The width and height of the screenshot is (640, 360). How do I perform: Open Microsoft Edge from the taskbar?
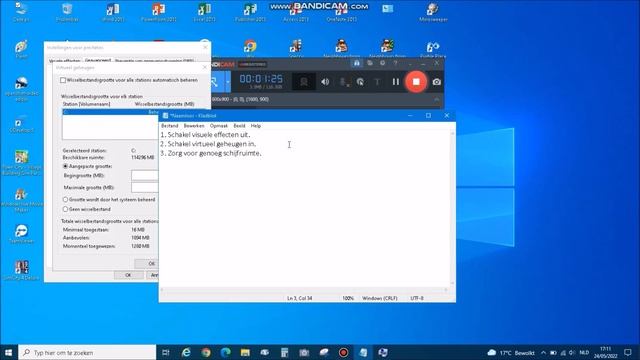pos(225,352)
